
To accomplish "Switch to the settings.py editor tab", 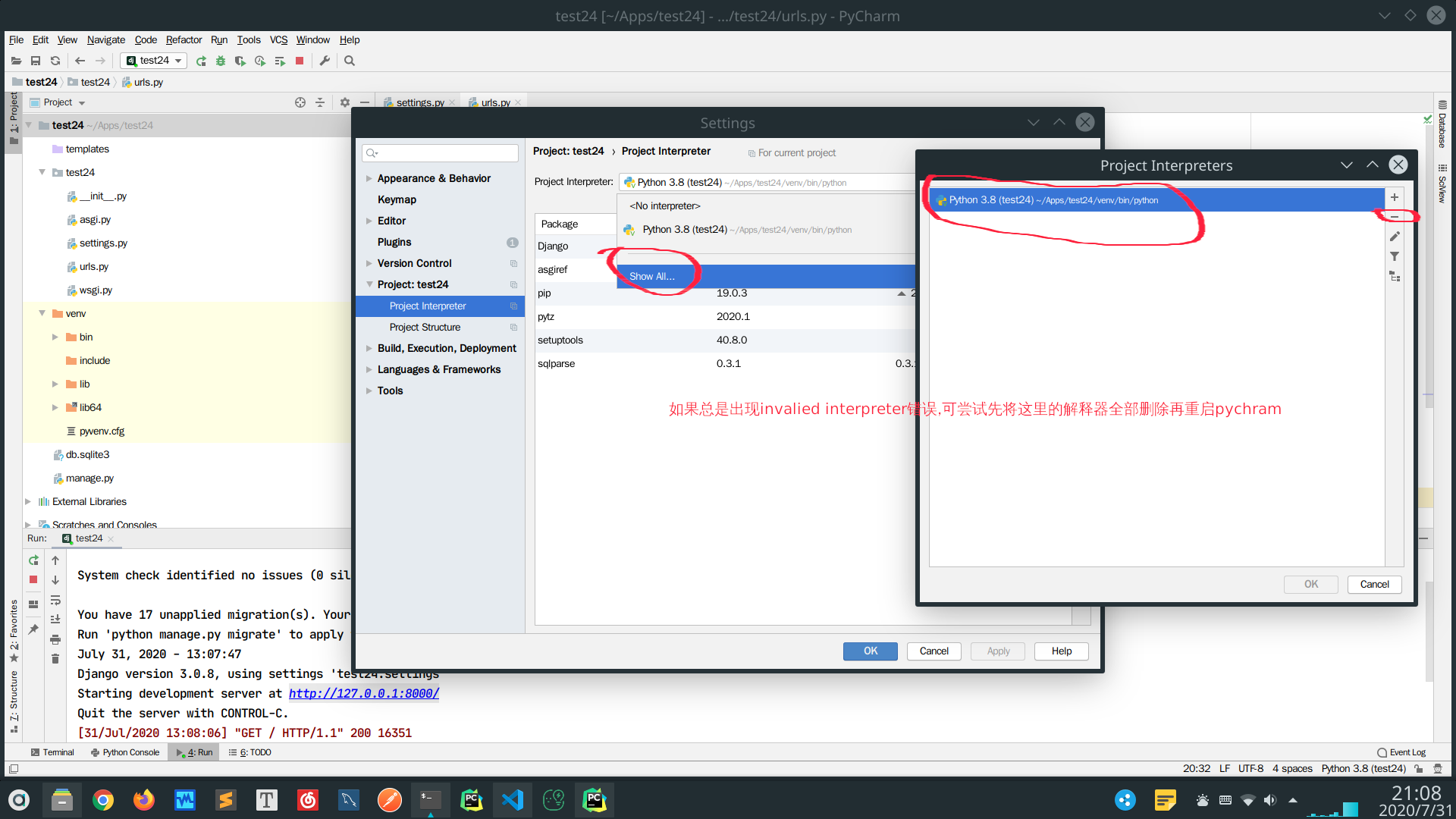I will (419, 102).
